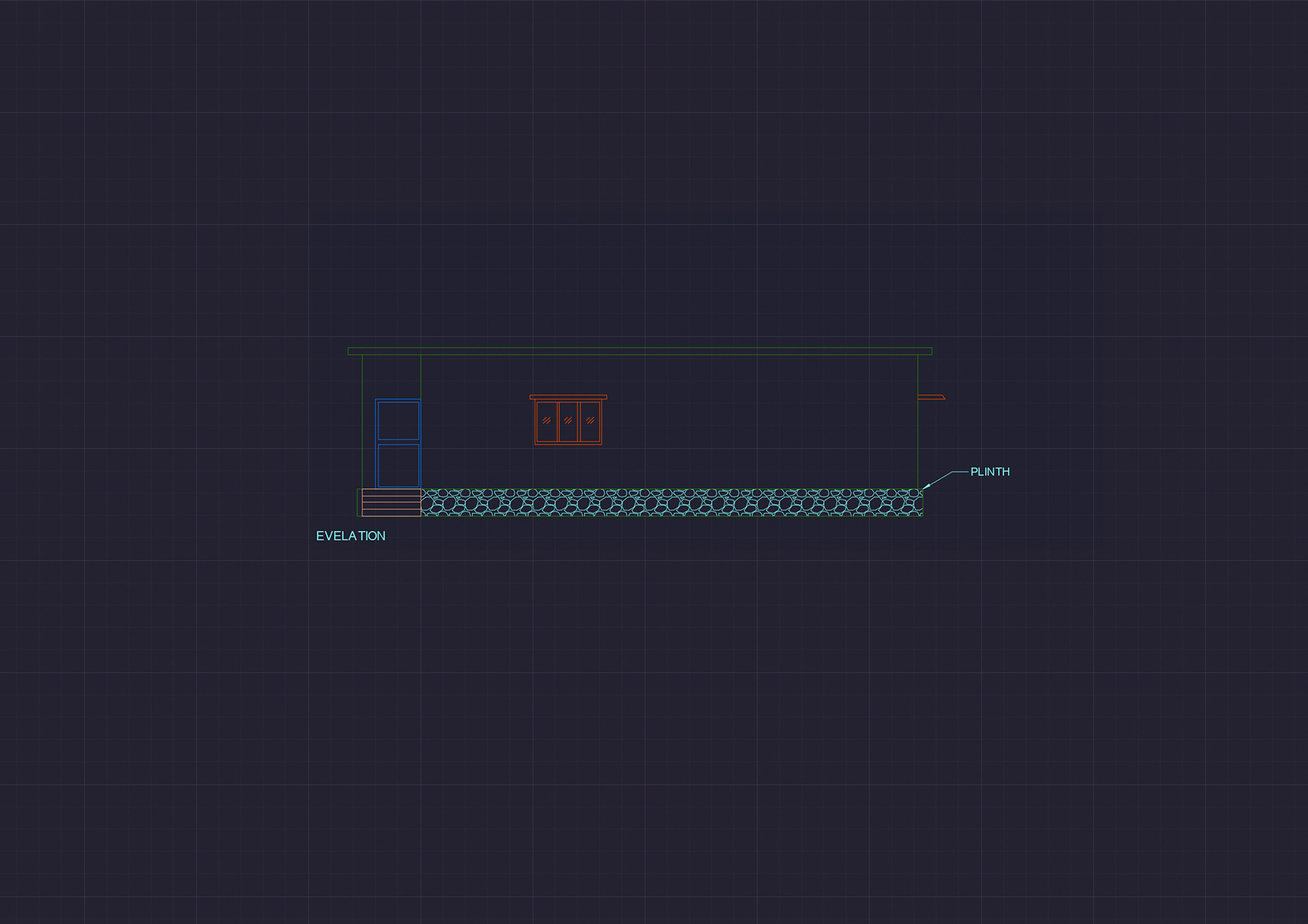Pick the stone hatch pattern in the plinth

tap(671, 503)
